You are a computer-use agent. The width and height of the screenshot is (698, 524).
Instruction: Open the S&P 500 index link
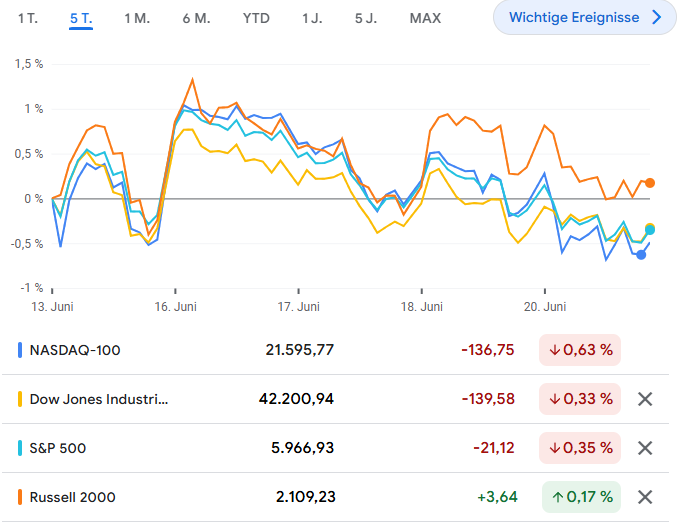[58, 448]
